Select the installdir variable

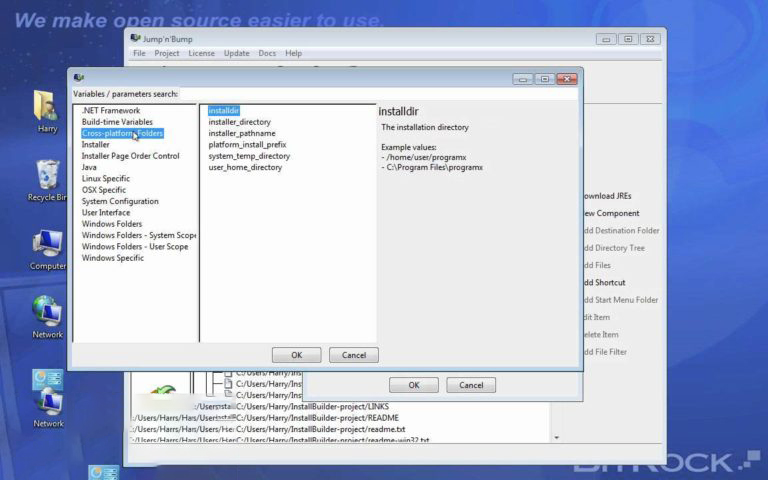coord(224,111)
